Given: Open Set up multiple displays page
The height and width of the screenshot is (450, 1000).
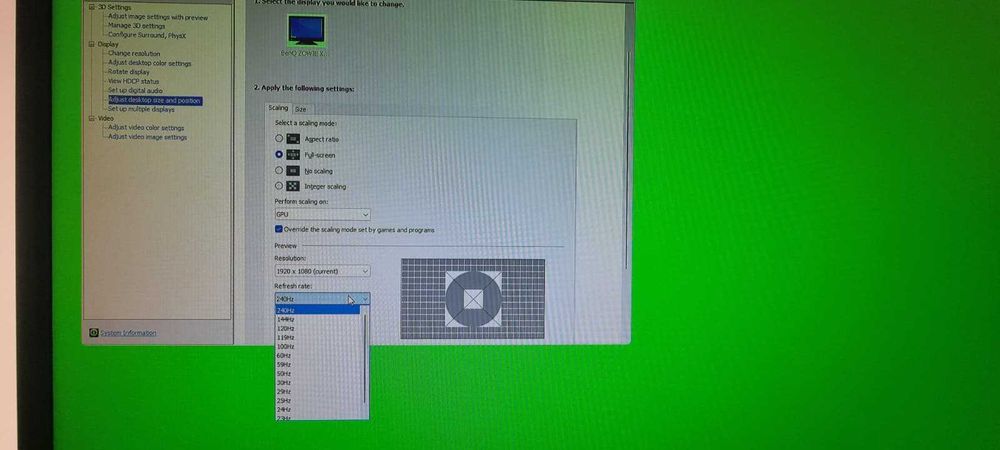Looking at the screenshot, I should point(141,109).
